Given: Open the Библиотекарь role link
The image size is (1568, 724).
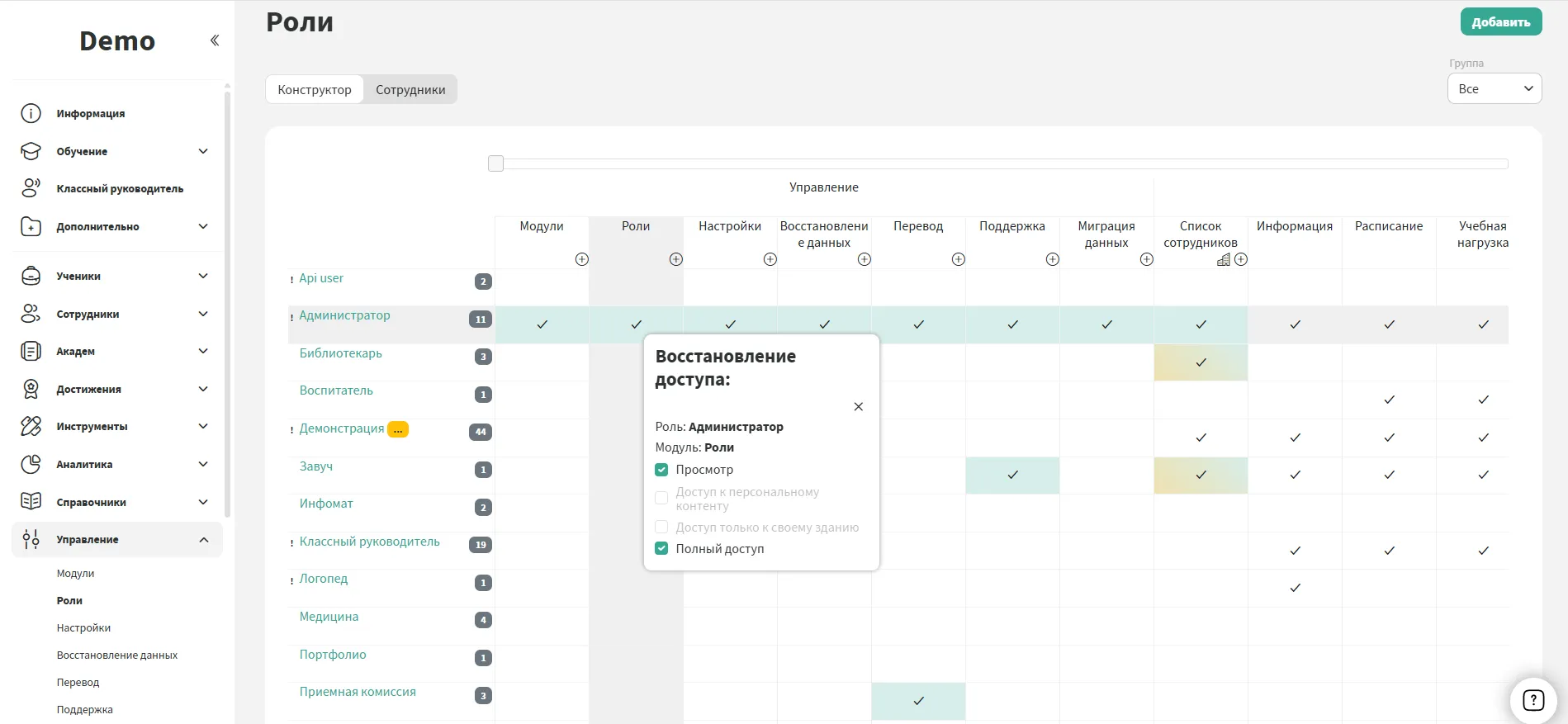Looking at the screenshot, I should [x=340, y=353].
